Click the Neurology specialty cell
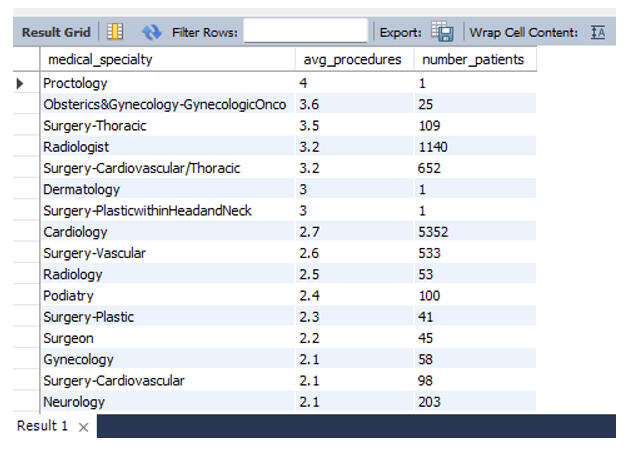The height and width of the screenshot is (450, 628). [x=166, y=402]
